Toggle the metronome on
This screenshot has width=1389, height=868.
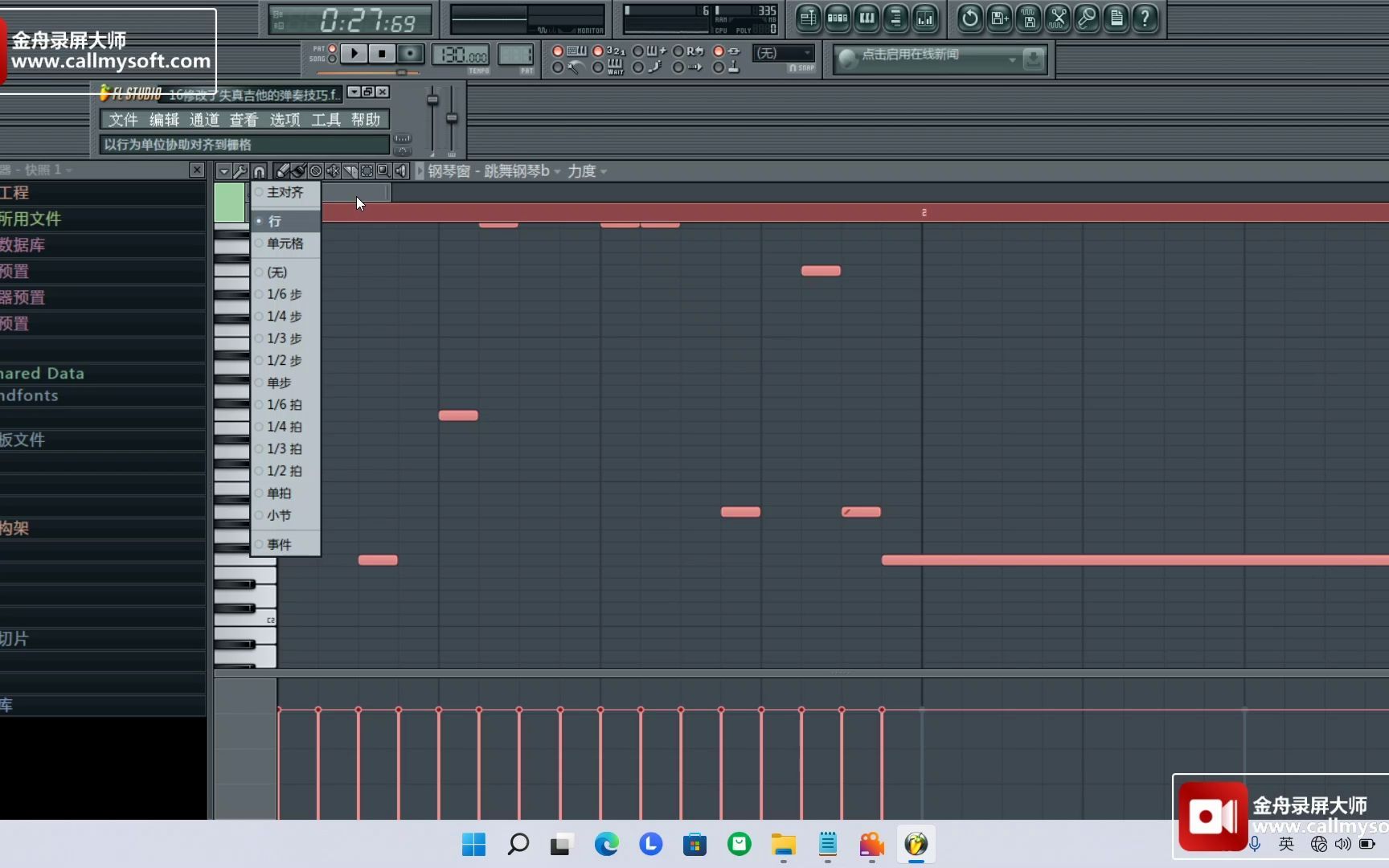(559, 68)
